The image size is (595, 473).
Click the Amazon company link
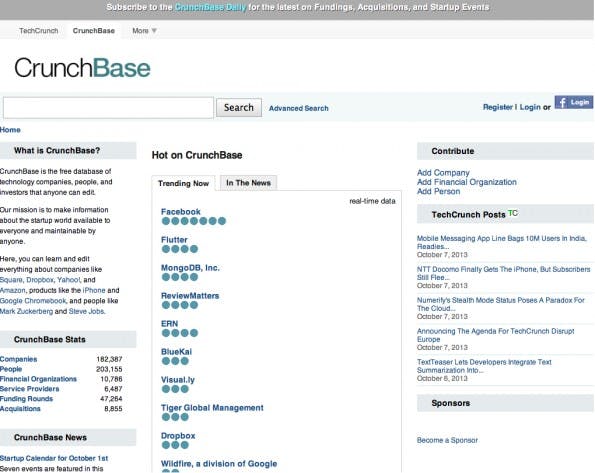[13, 290]
